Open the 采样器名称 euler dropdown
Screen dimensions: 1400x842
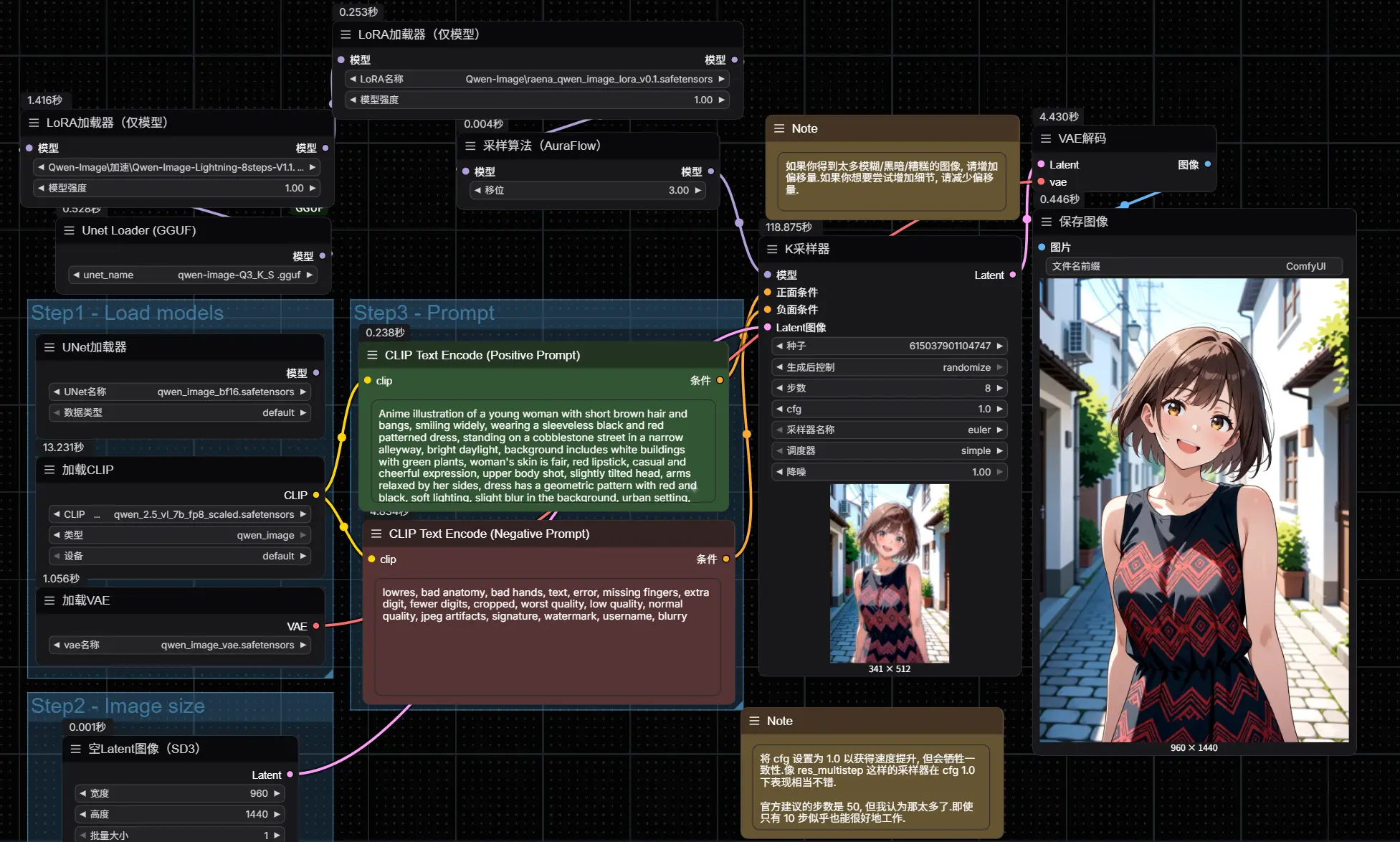(889, 430)
